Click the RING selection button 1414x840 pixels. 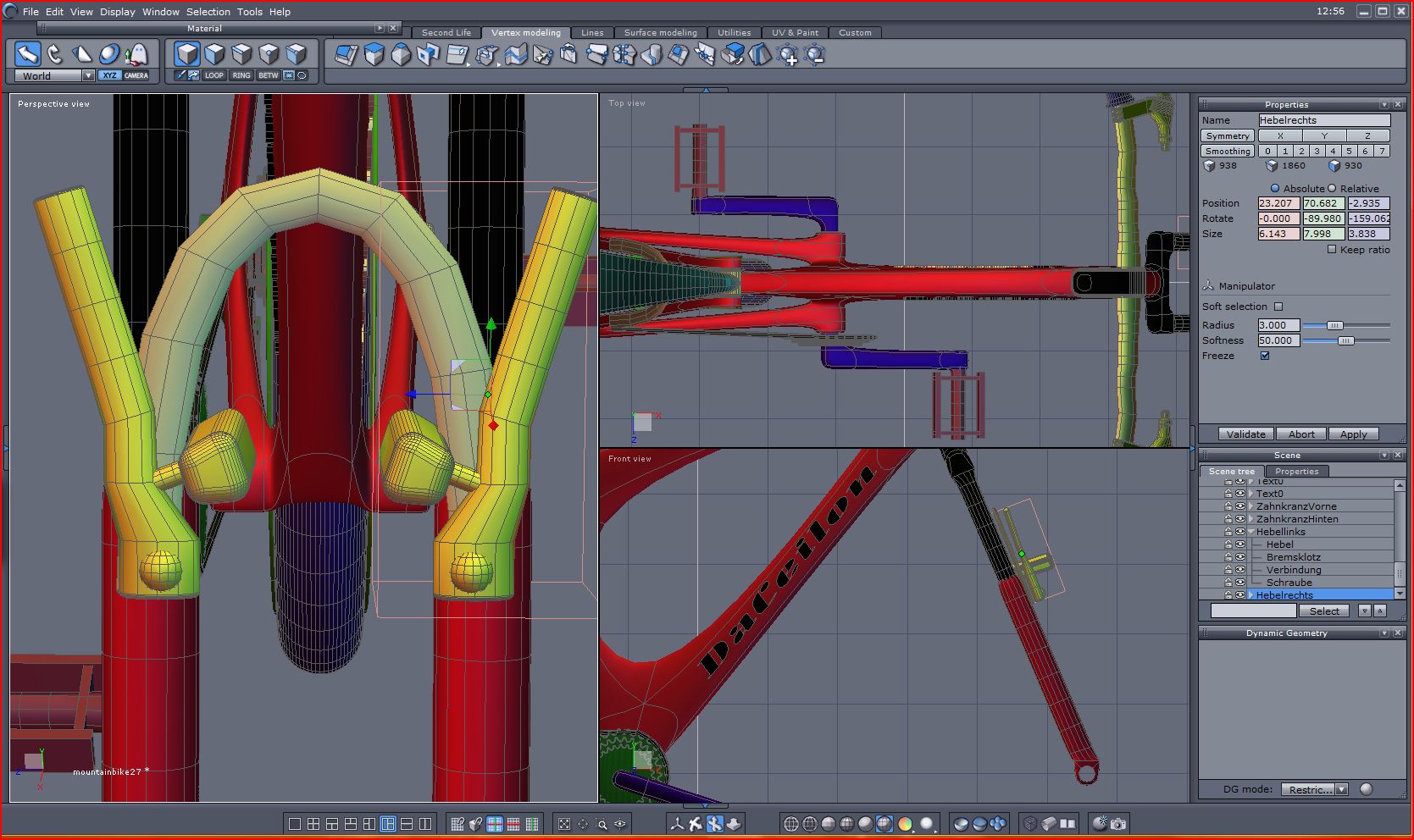(x=241, y=75)
